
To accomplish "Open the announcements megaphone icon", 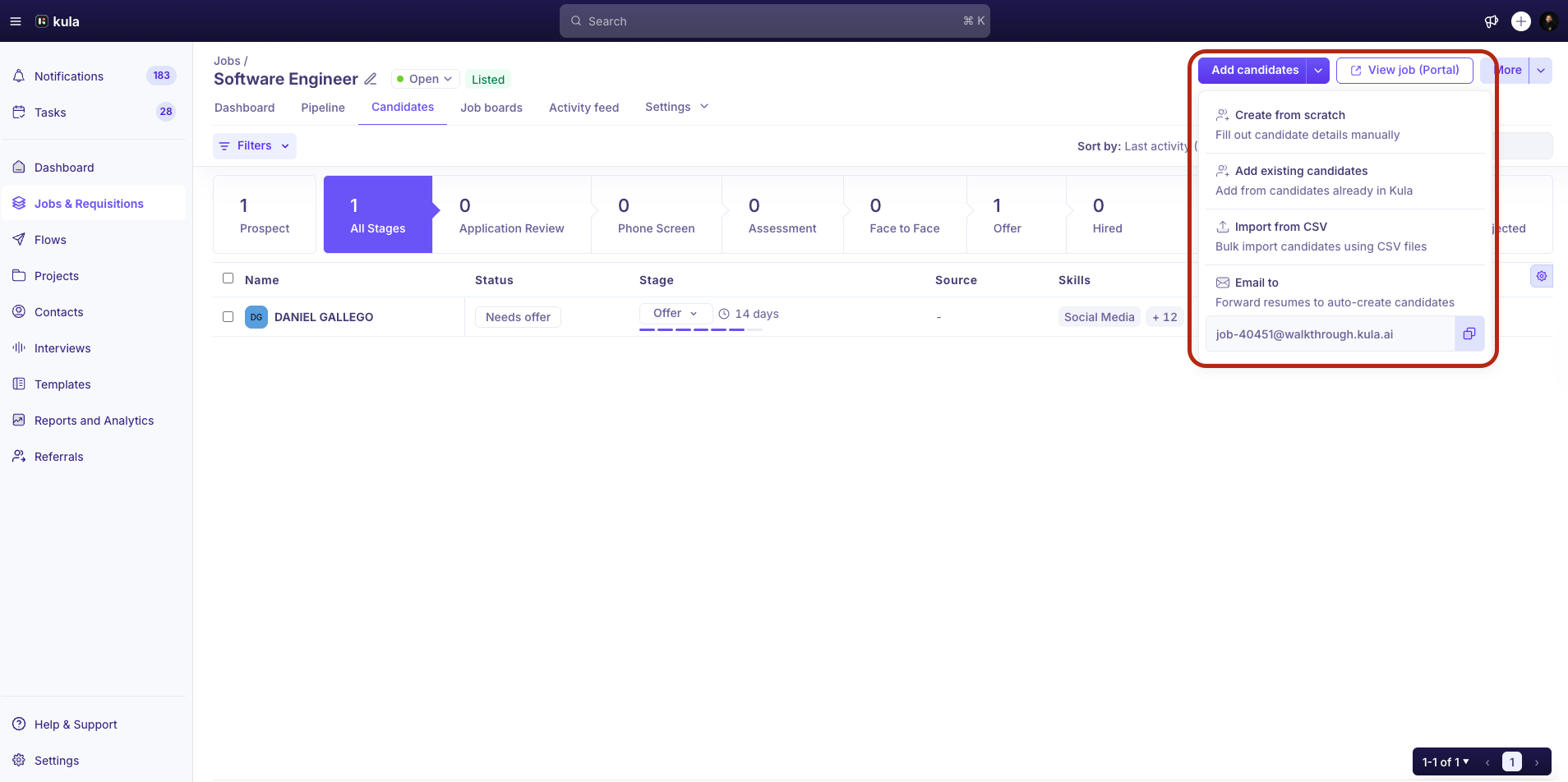I will coord(1492,21).
